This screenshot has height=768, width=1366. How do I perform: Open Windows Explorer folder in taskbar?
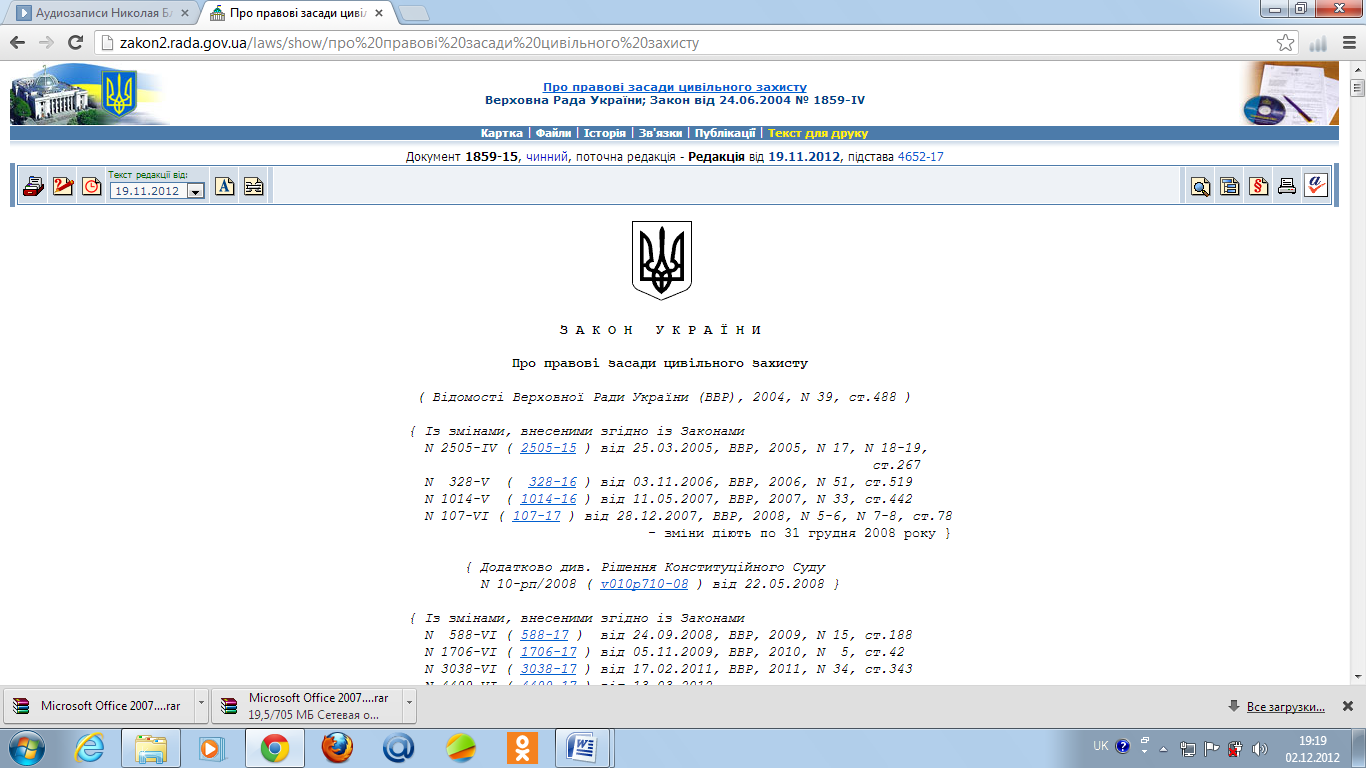[151, 748]
